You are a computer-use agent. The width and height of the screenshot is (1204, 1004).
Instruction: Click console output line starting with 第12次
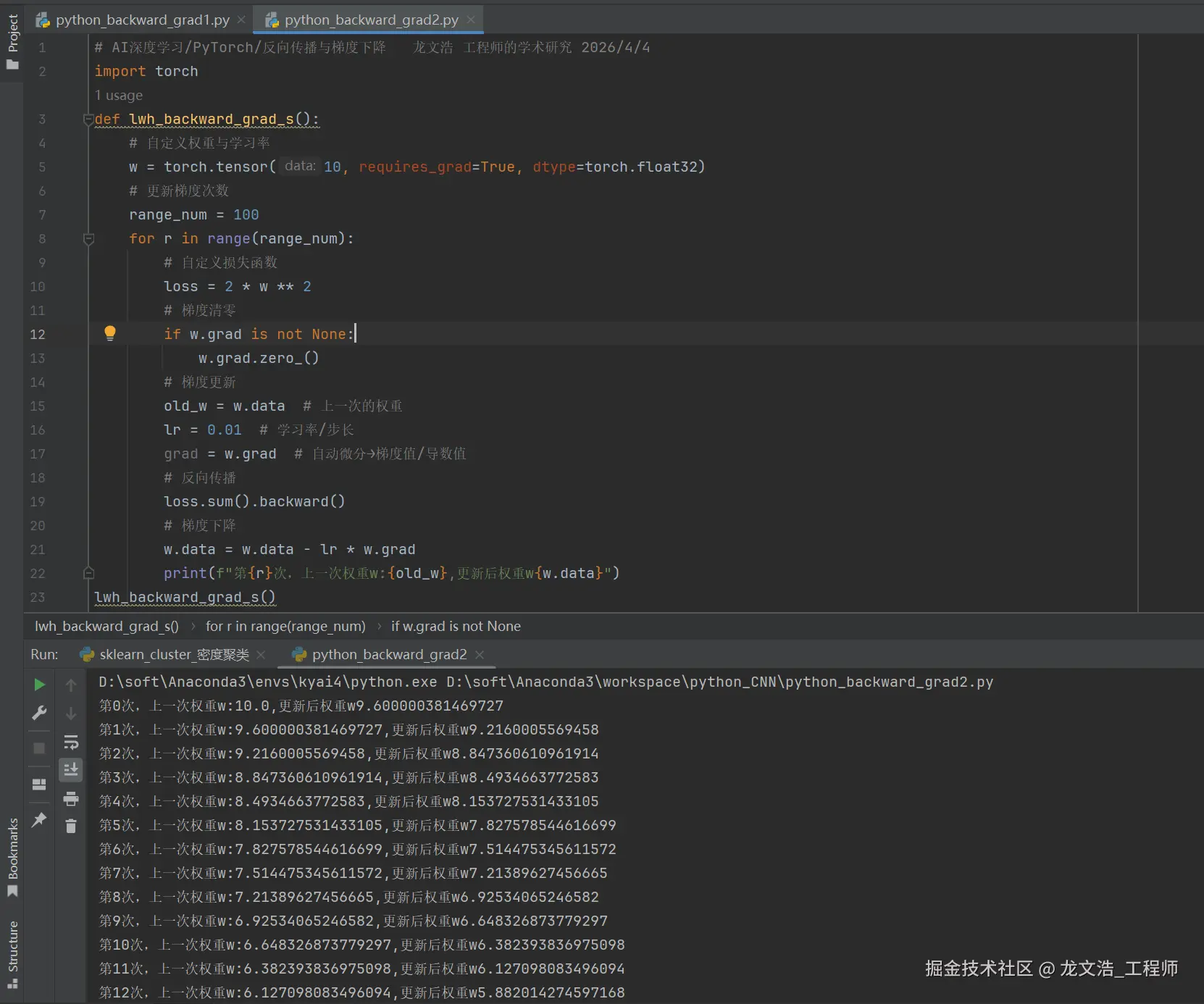362,993
